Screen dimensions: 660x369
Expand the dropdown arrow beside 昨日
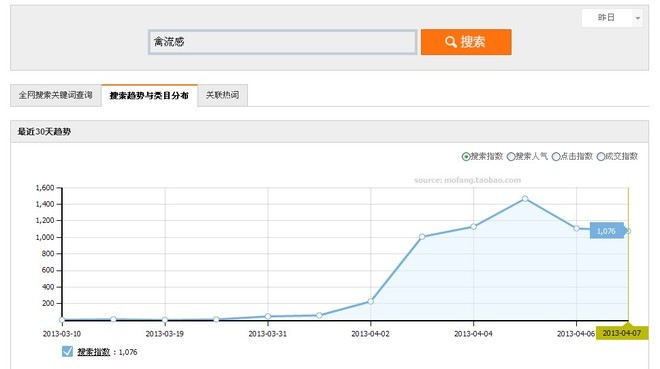[638, 18]
